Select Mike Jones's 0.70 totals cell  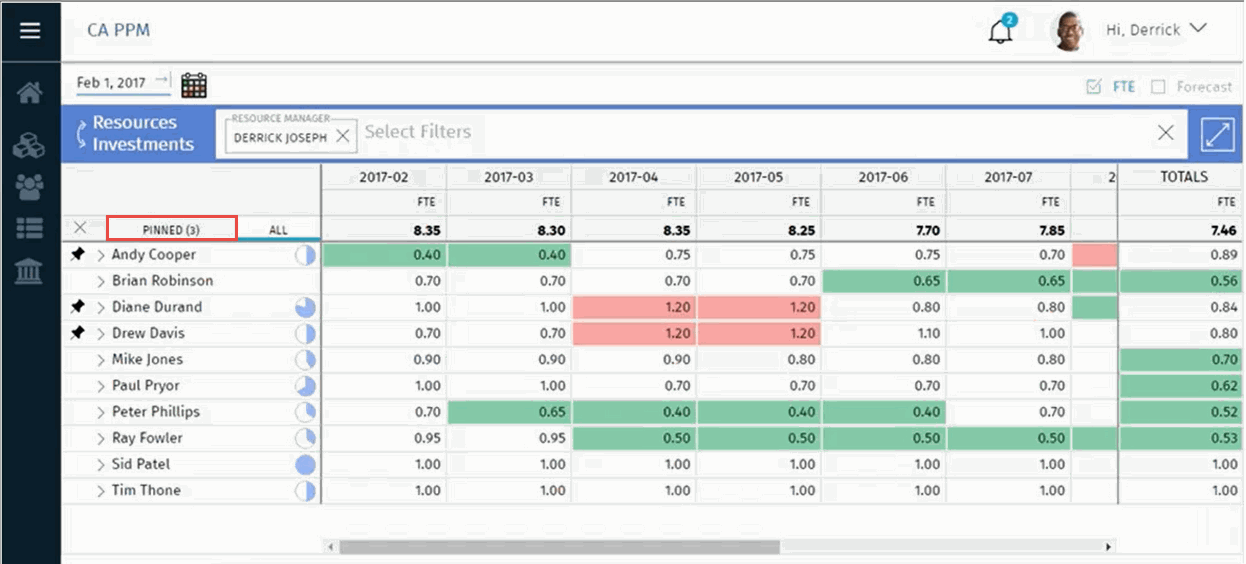tap(1182, 359)
